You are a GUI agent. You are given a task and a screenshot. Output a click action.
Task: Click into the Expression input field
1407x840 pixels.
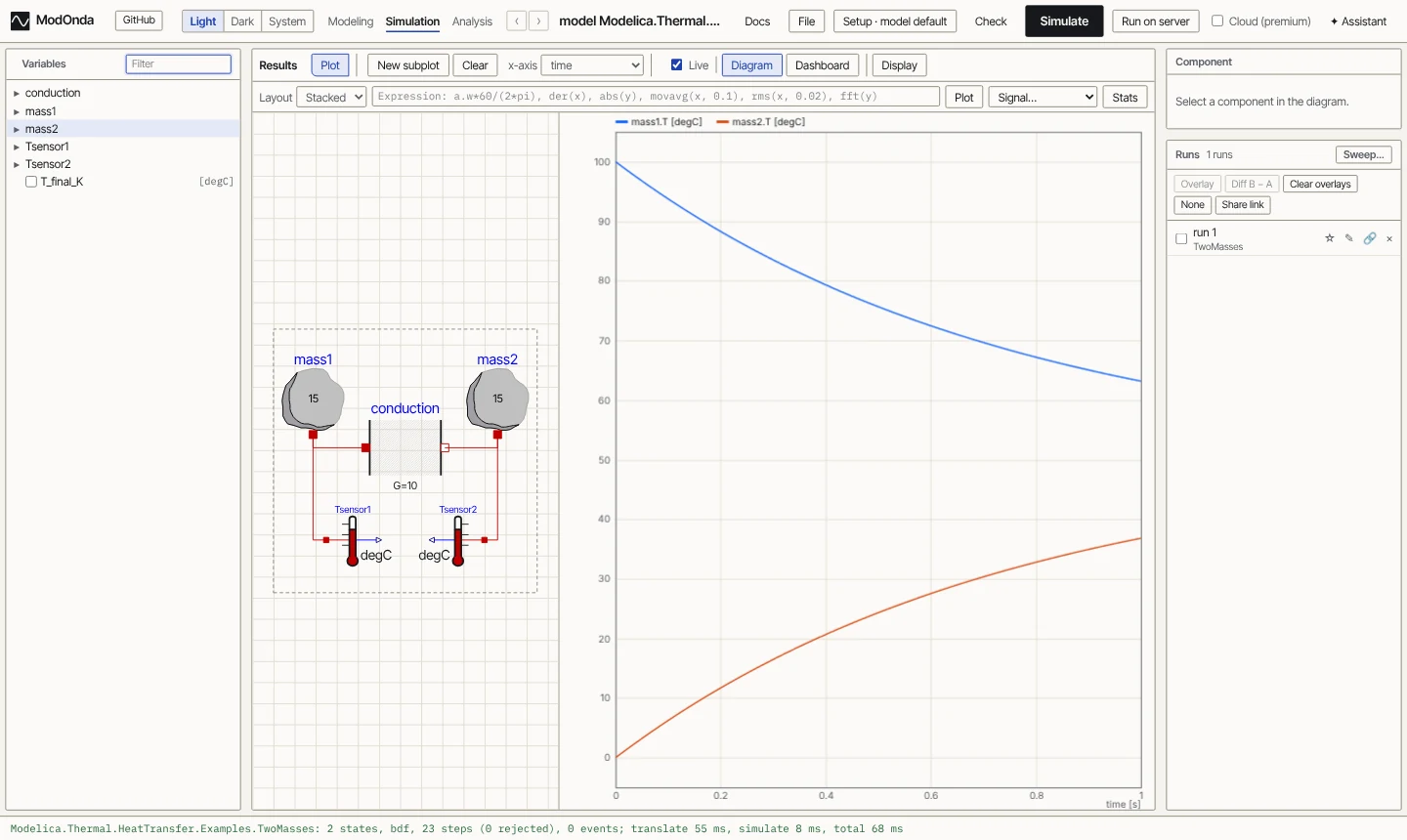(x=656, y=97)
